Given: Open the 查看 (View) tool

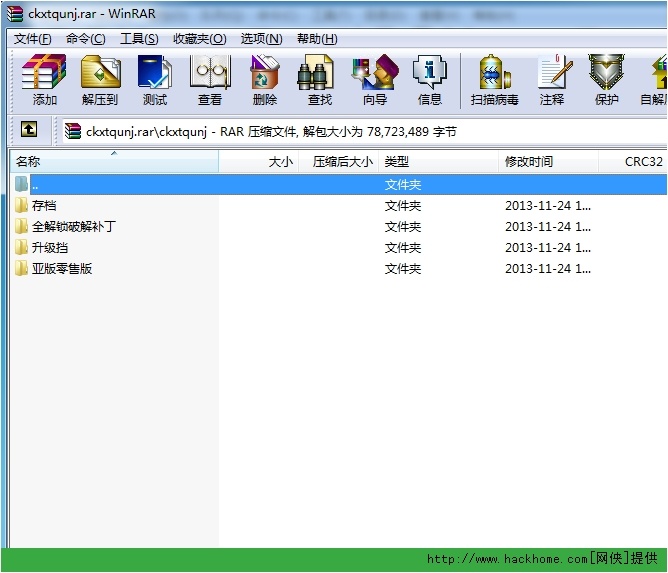Looking at the screenshot, I should 210,80.
